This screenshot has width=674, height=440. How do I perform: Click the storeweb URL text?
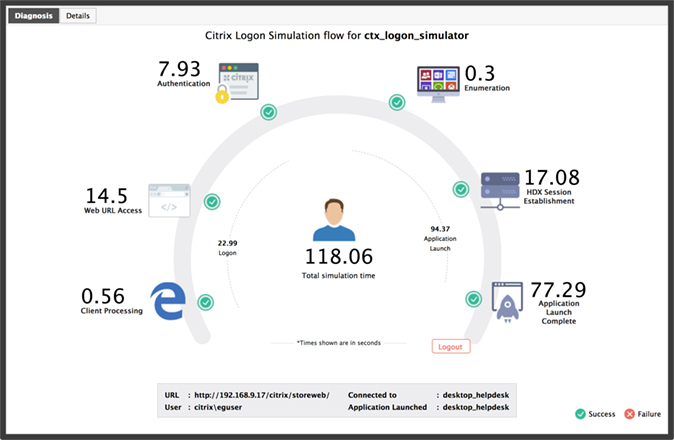pyautogui.click(x=262, y=395)
